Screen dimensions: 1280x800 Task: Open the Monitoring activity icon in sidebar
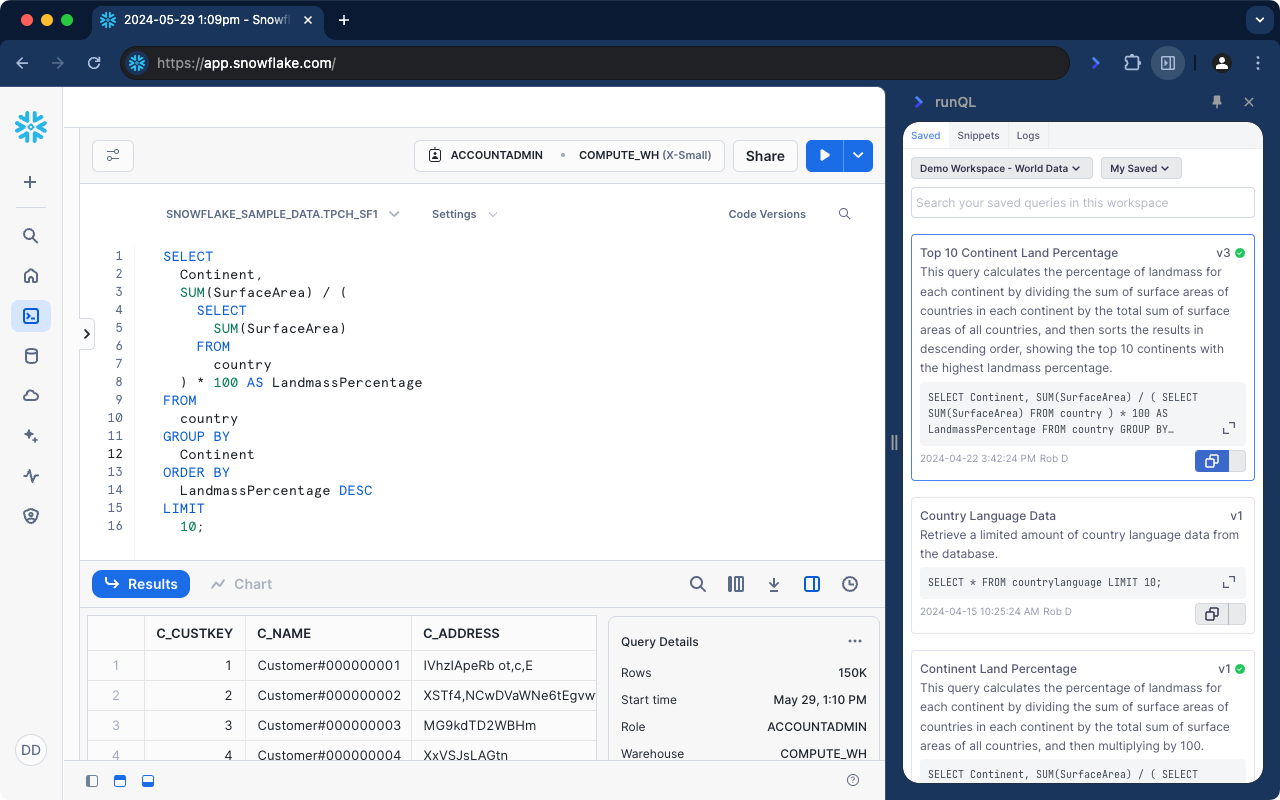(x=31, y=476)
